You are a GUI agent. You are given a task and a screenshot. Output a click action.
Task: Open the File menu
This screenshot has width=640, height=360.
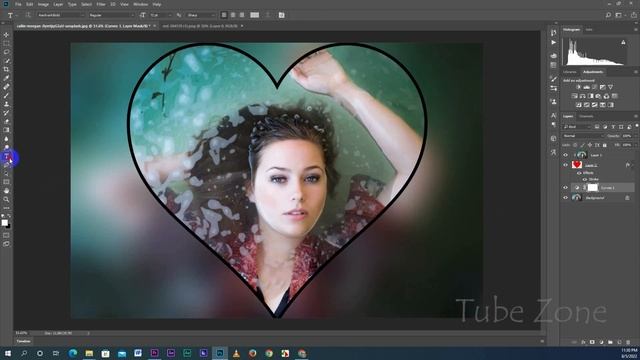pos(18,4)
